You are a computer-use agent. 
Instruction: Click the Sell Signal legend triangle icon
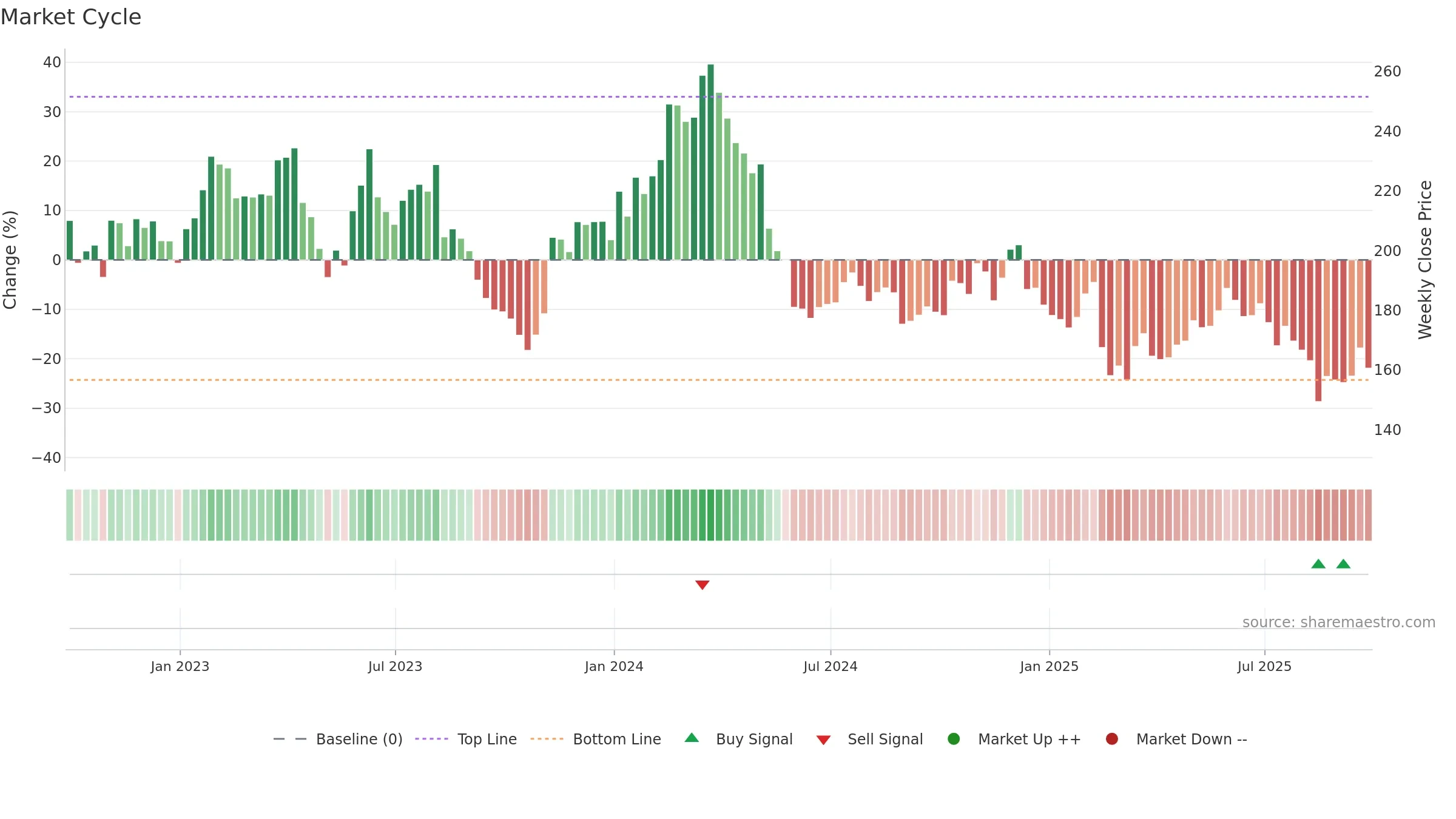coord(823,740)
